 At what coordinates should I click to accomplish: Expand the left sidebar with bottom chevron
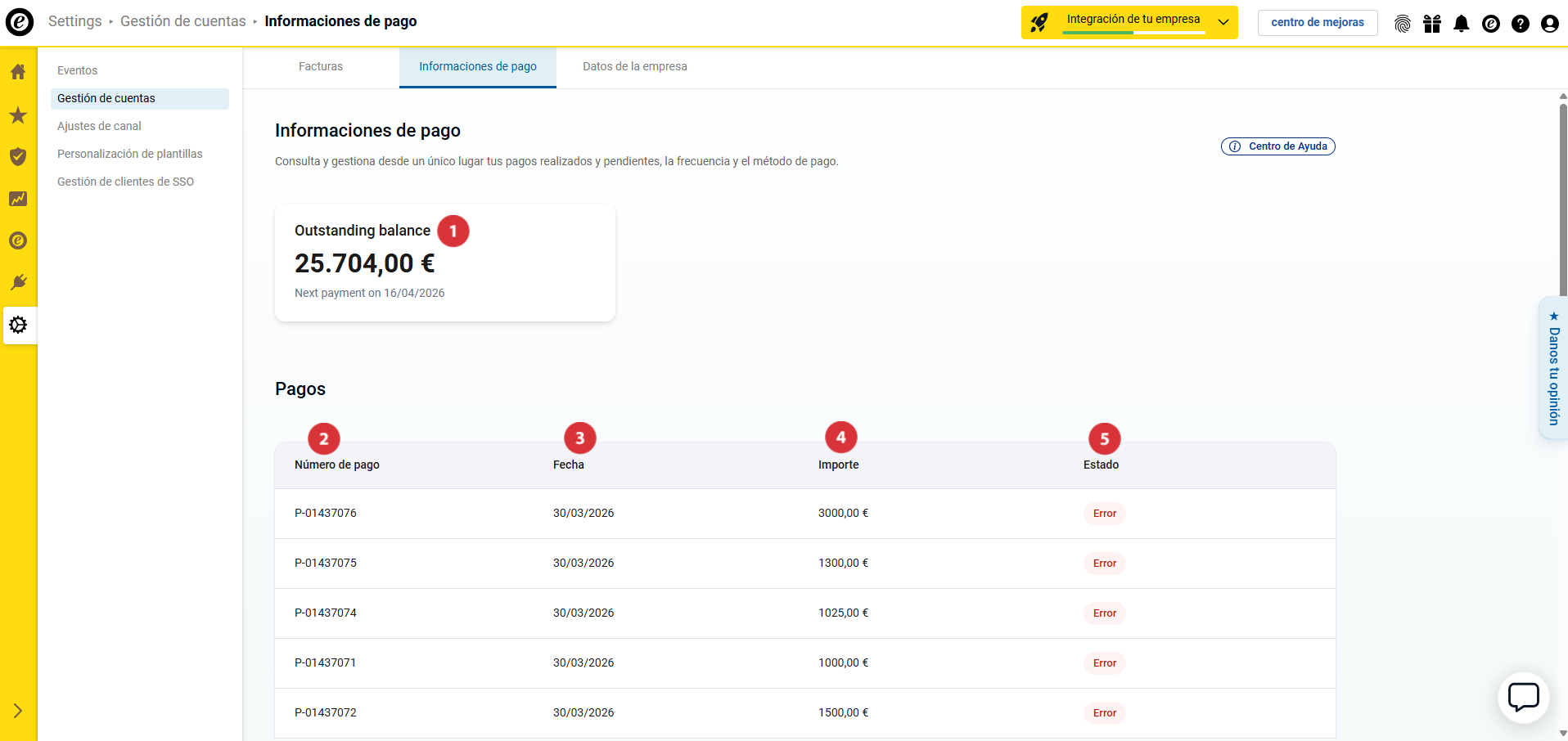18,711
